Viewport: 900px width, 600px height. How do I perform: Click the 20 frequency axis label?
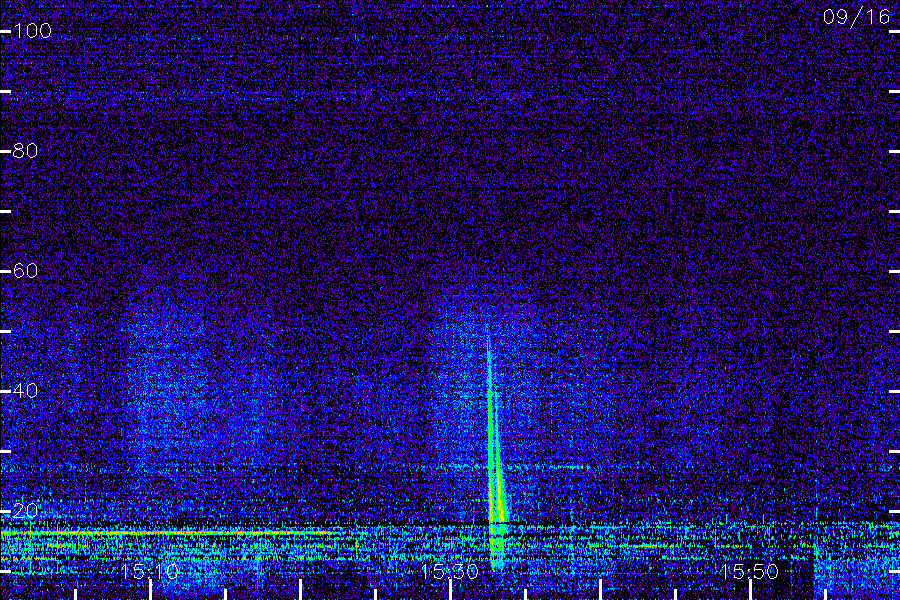(x=25, y=510)
